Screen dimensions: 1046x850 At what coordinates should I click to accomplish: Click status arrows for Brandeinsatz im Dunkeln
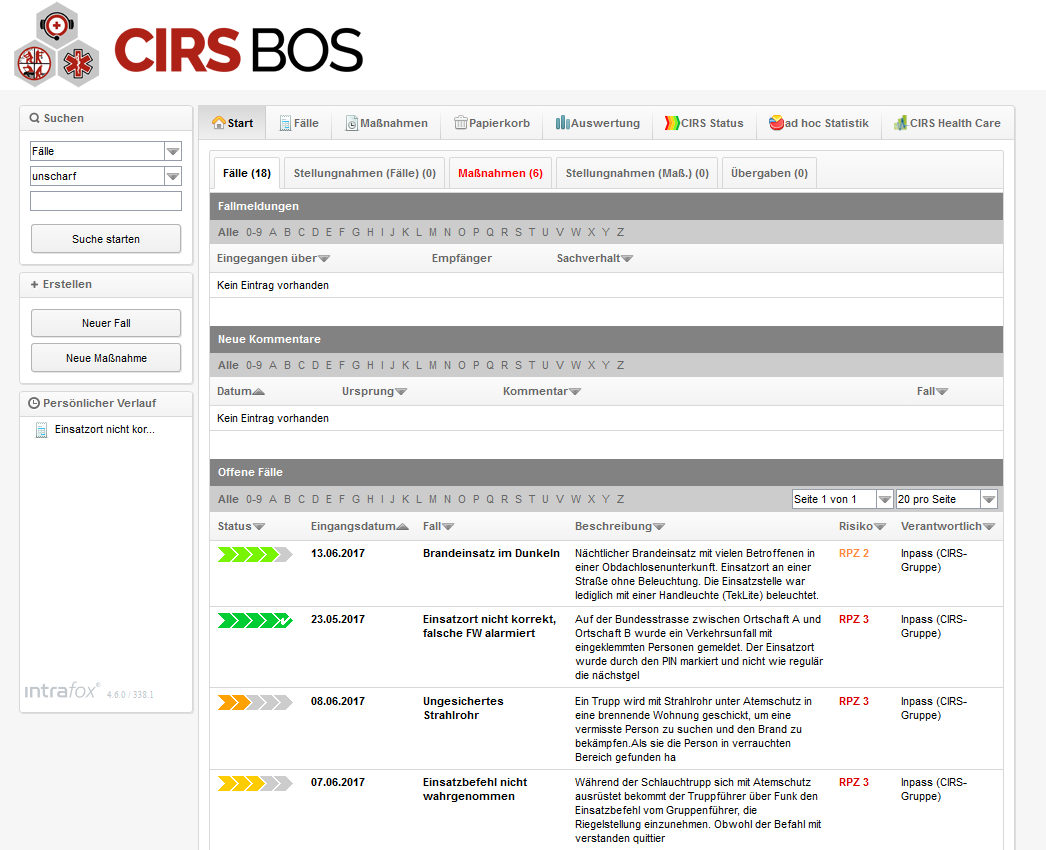click(x=255, y=554)
